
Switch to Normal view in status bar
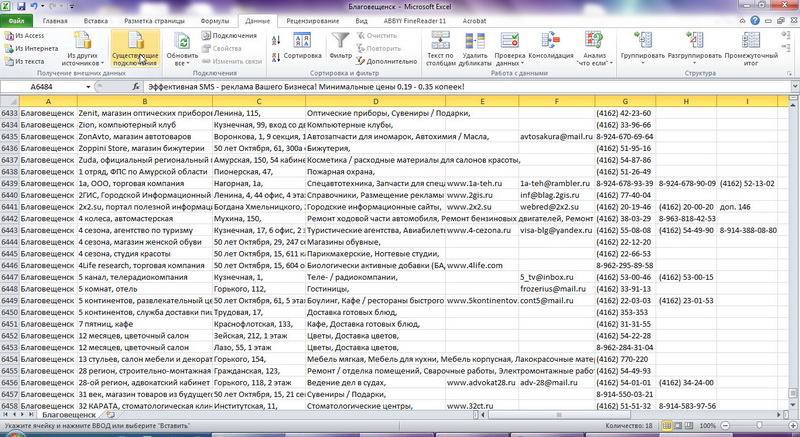[666, 425]
